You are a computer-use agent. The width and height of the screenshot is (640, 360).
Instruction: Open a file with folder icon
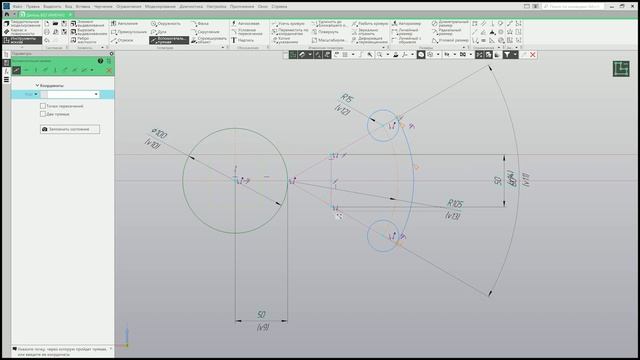tap(55, 24)
